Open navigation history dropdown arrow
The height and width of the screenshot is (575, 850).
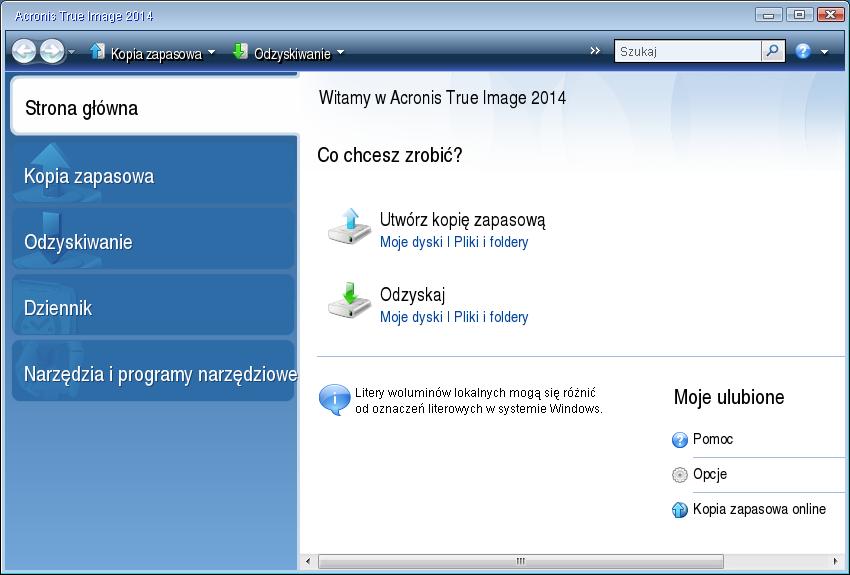pyautogui.click(x=72, y=53)
